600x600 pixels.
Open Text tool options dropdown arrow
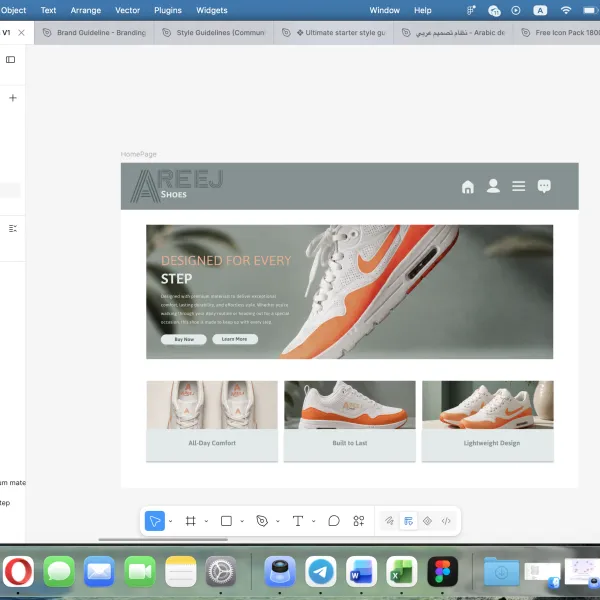313,521
